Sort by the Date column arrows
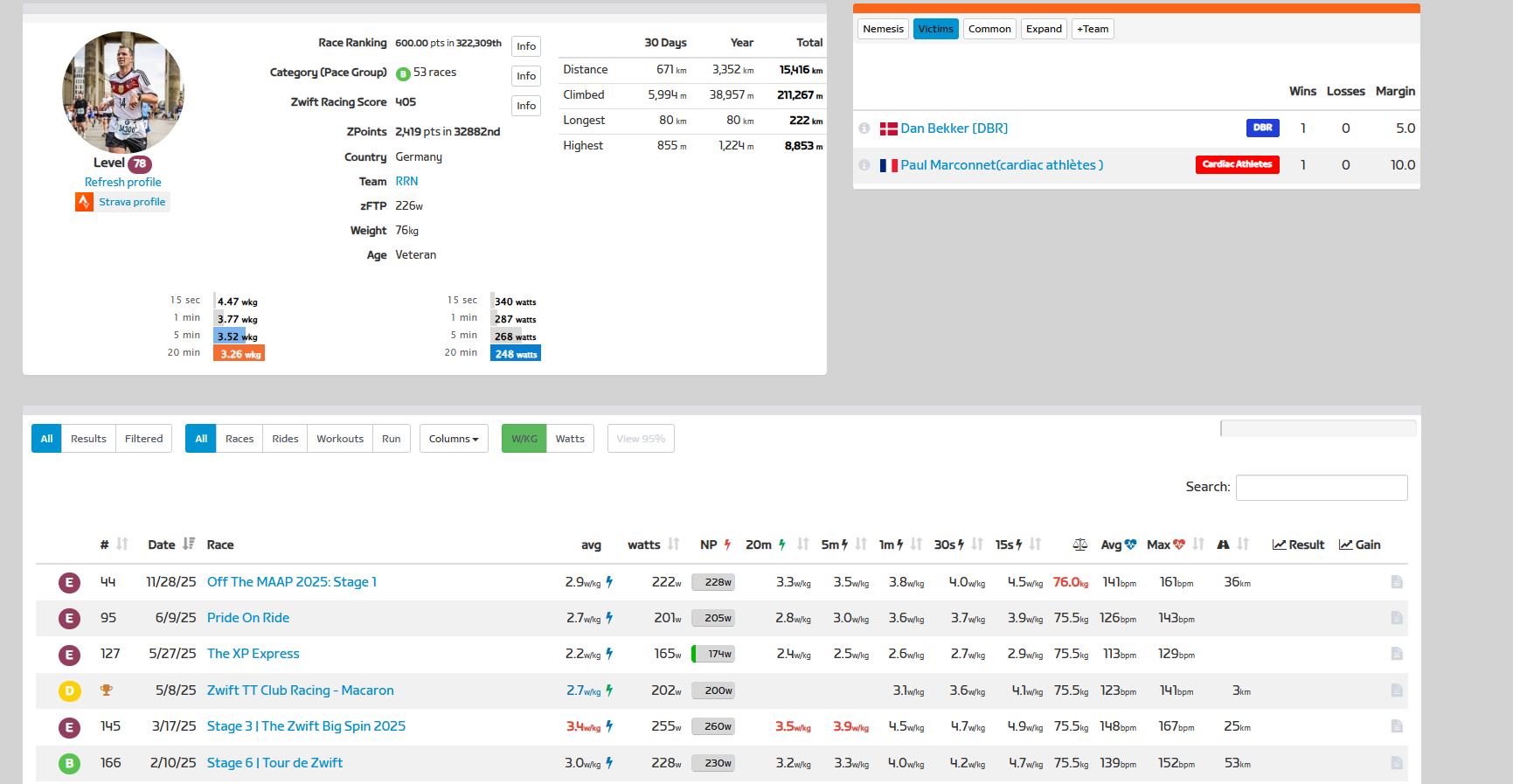 click(189, 545)
